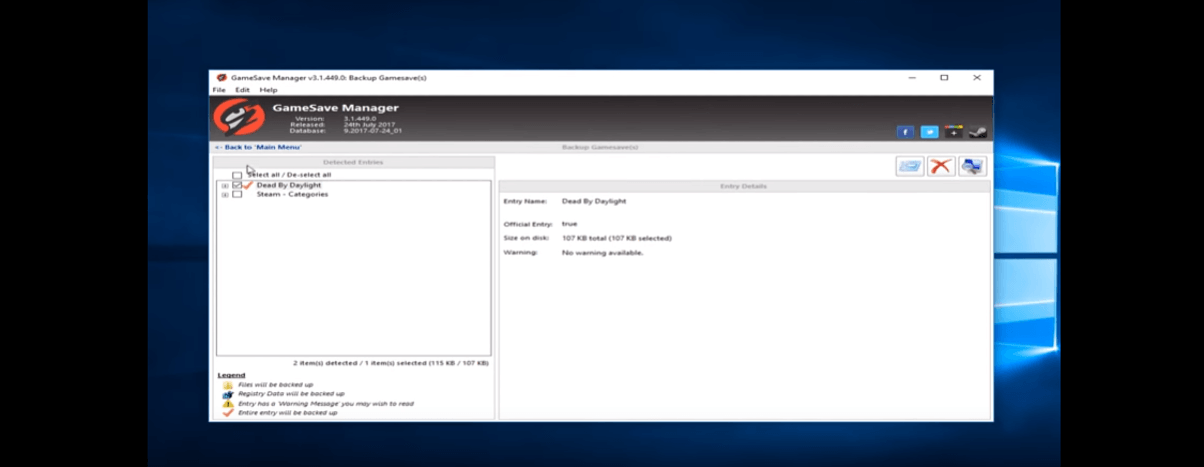This screenshot has height=467, width=1204.
Task: Select the Dead By Daylight entry
Action: tap(288, 185)
